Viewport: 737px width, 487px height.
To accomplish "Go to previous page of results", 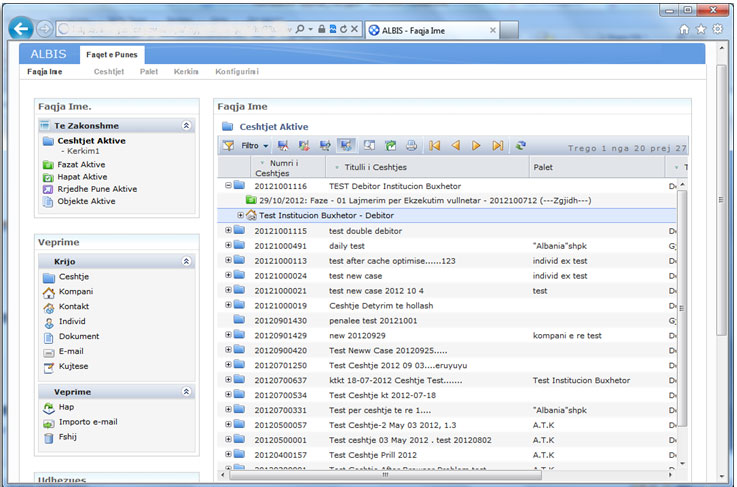I will click(455, 146).
